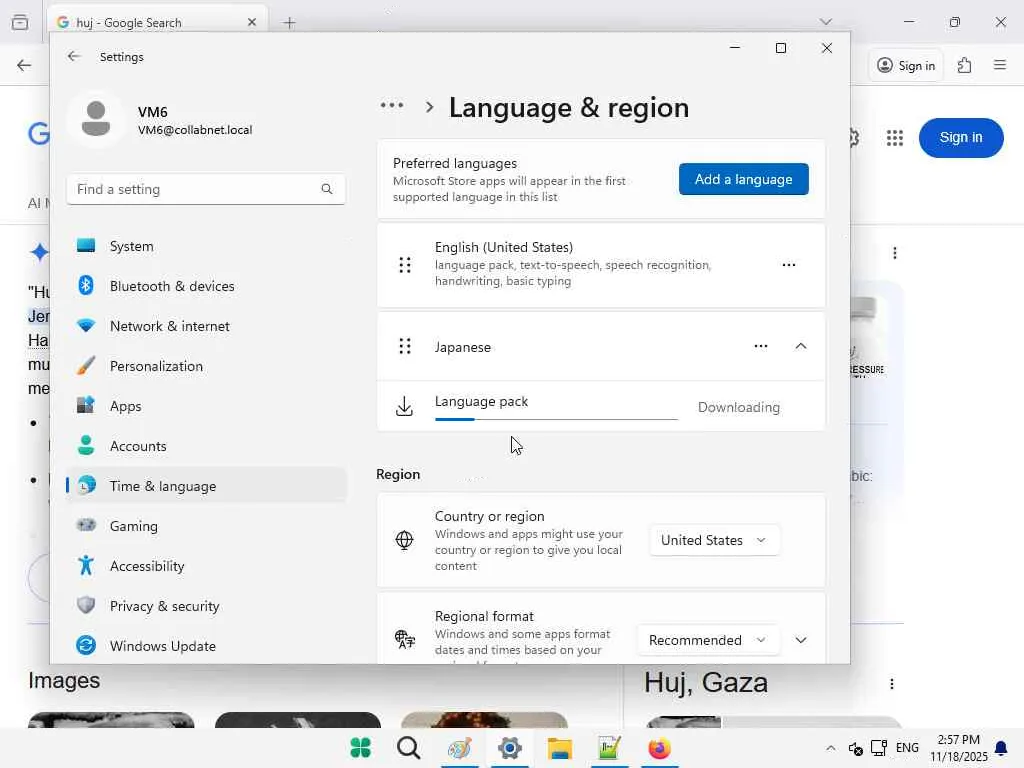Open Accounts settings category
Viewport: 1024px width, 768px height.
[206, 446]
